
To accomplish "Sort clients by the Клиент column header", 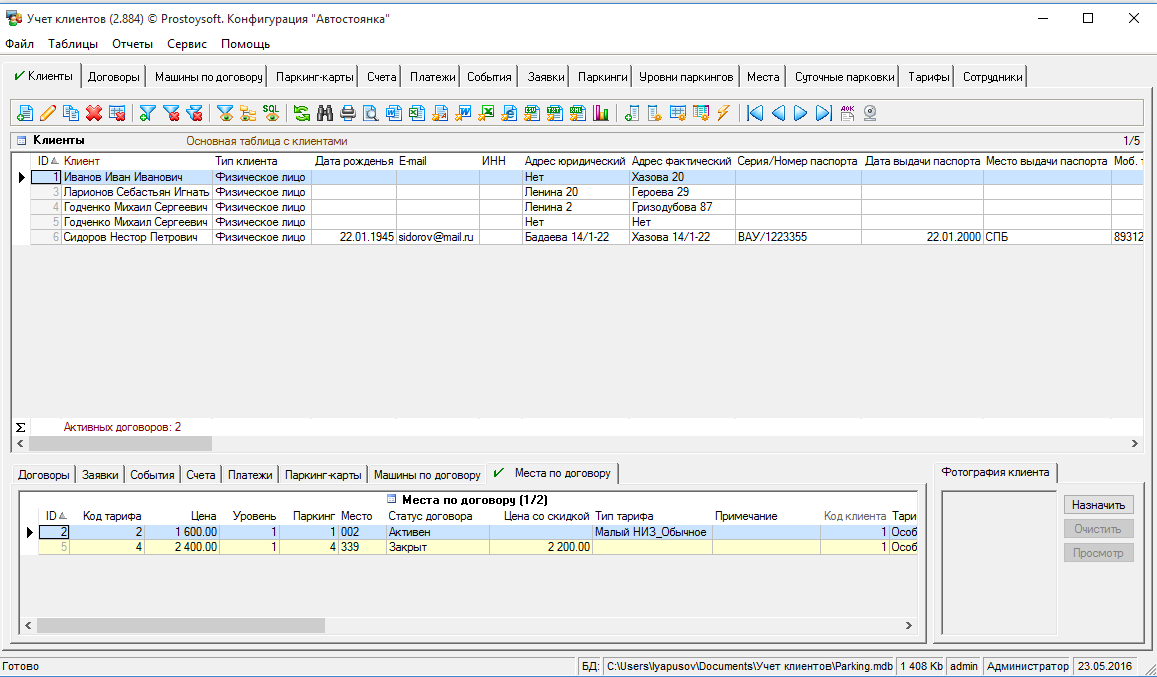I will tap(82, 161).
